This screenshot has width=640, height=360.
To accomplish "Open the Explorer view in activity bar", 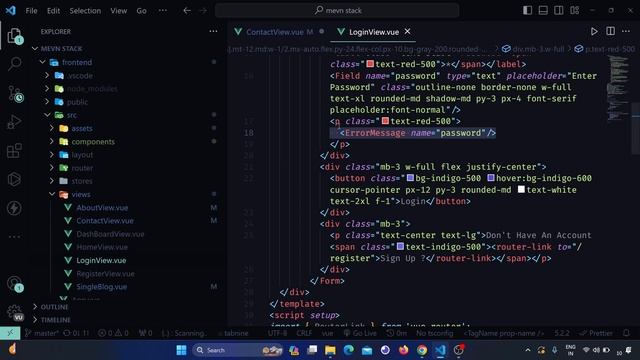I will click(x=14, y=36).
